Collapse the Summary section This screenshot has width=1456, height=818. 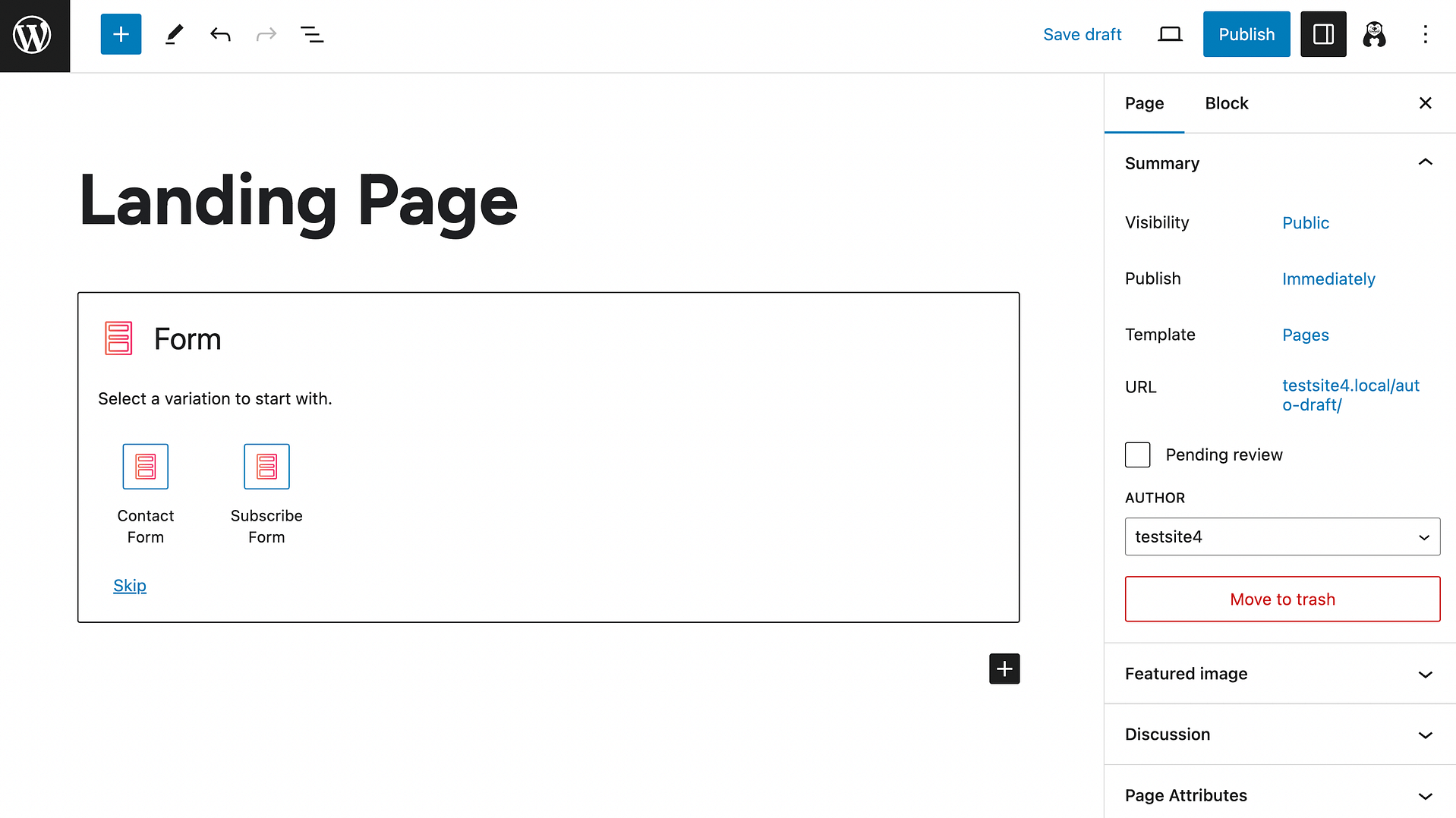coord(1425,162)
